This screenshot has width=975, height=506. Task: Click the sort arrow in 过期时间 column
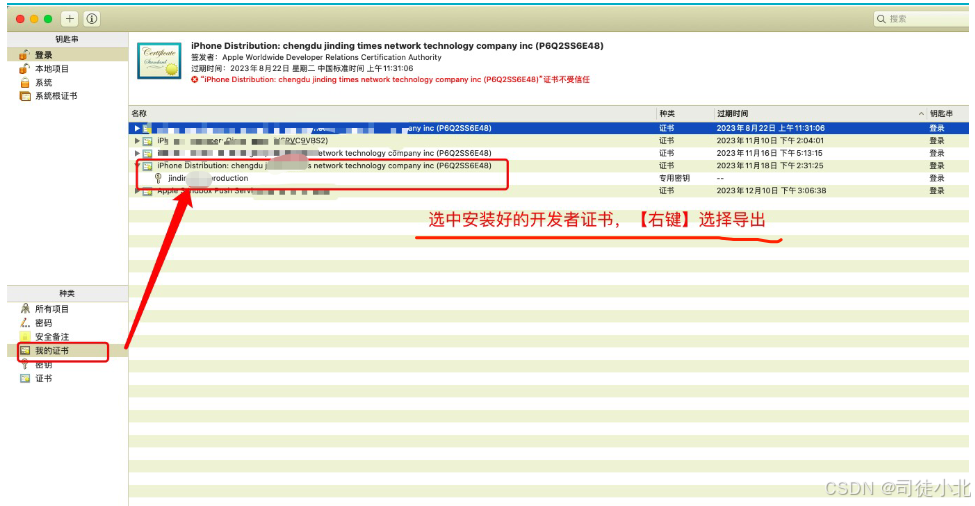click(x=921, y=113)
